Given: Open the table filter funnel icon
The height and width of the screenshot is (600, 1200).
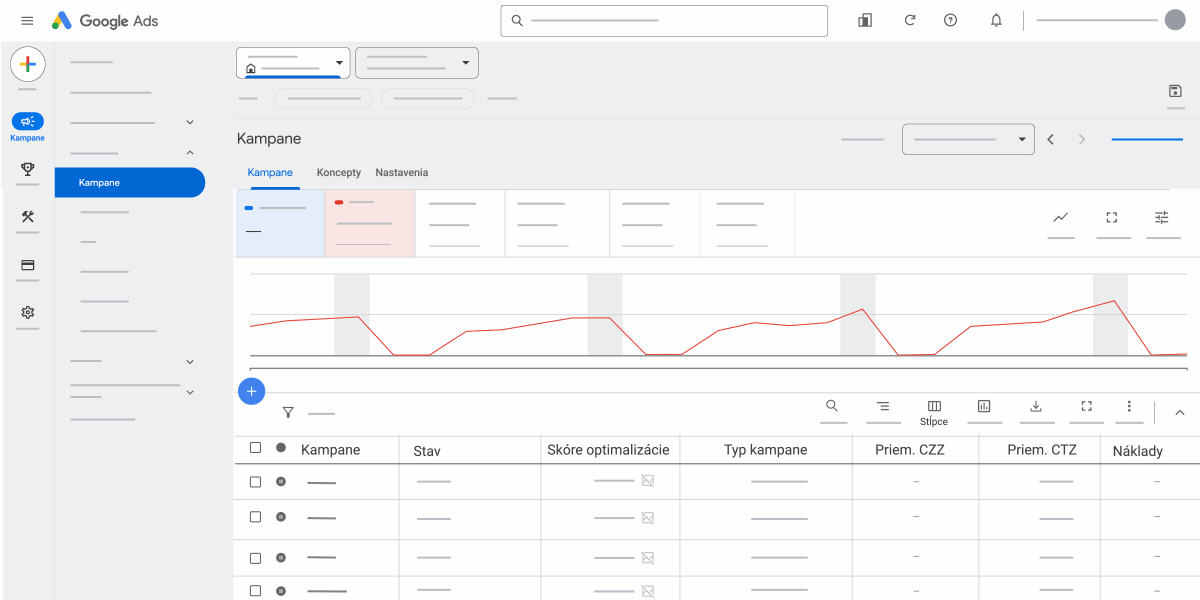Looking at the screenshot, I should click(x=288, y=412).
